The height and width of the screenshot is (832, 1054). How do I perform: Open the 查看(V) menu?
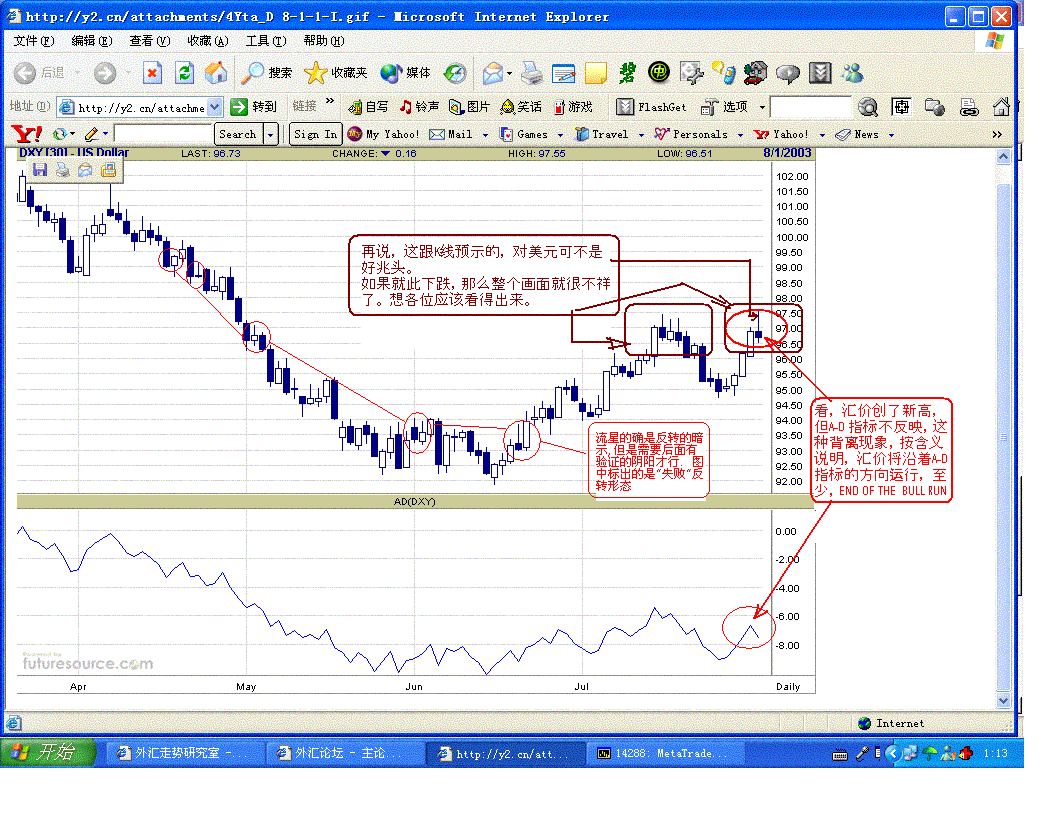click(x=150, y=41)
